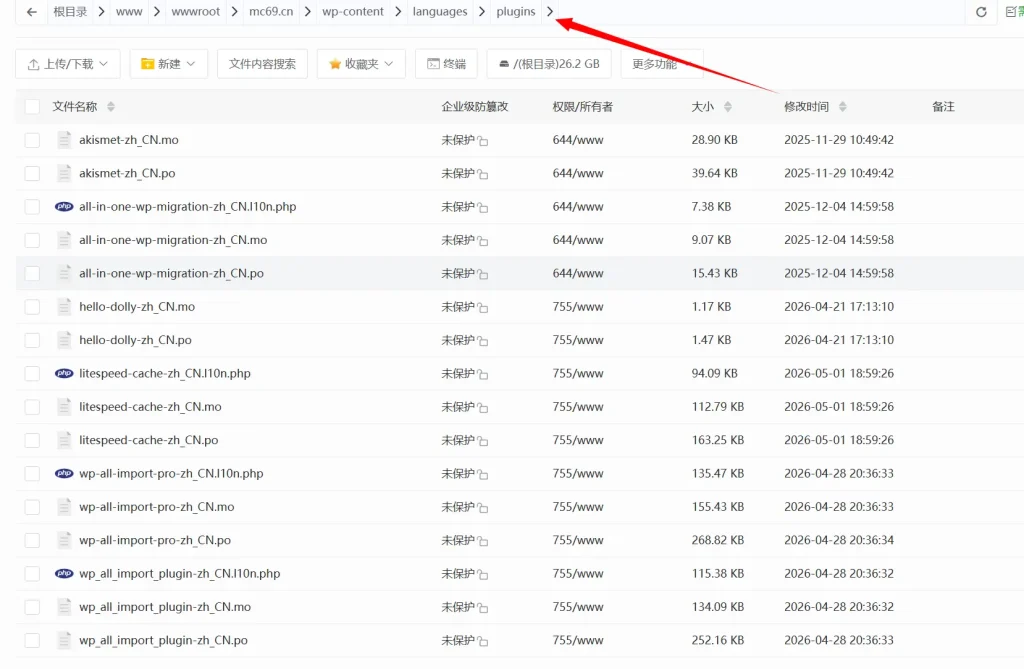
Task: Open the 新建 dropdown
Action: (x=168, y=63)
